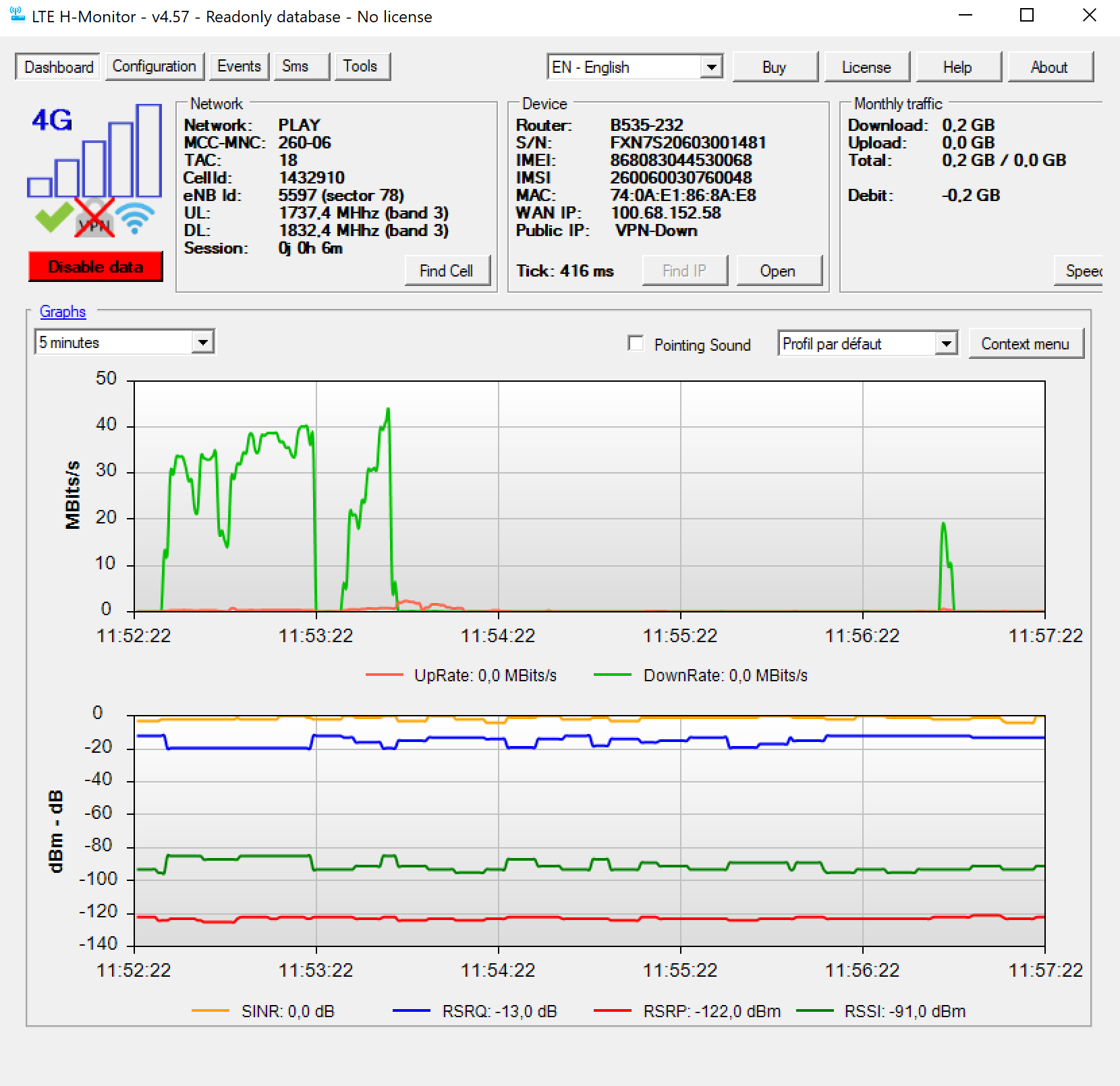Click the red RSRP line in signal graph
This screenshot has width=1120, height=1086.
click(589, 918)
